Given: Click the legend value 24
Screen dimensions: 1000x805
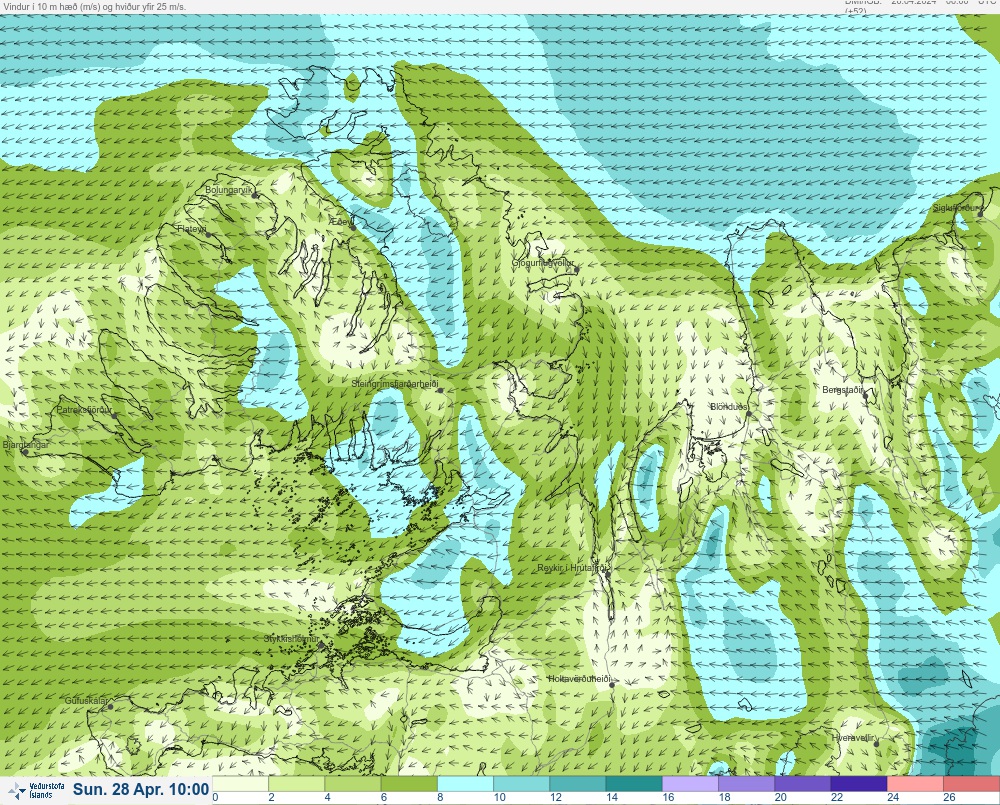Looking at the screenshot, I should [x=893, y=797].
